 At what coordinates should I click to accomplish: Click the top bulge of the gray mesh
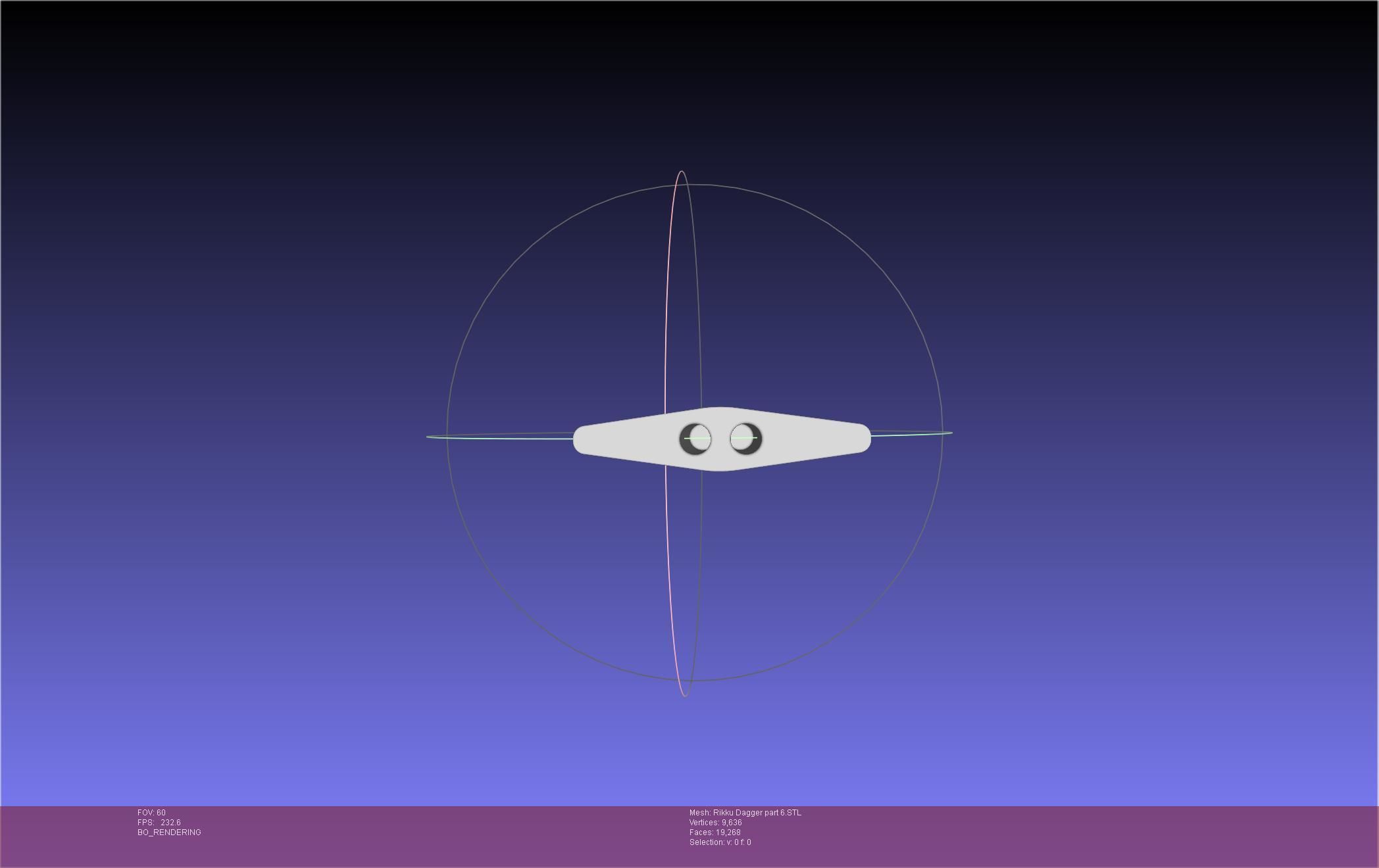(721, 413)
